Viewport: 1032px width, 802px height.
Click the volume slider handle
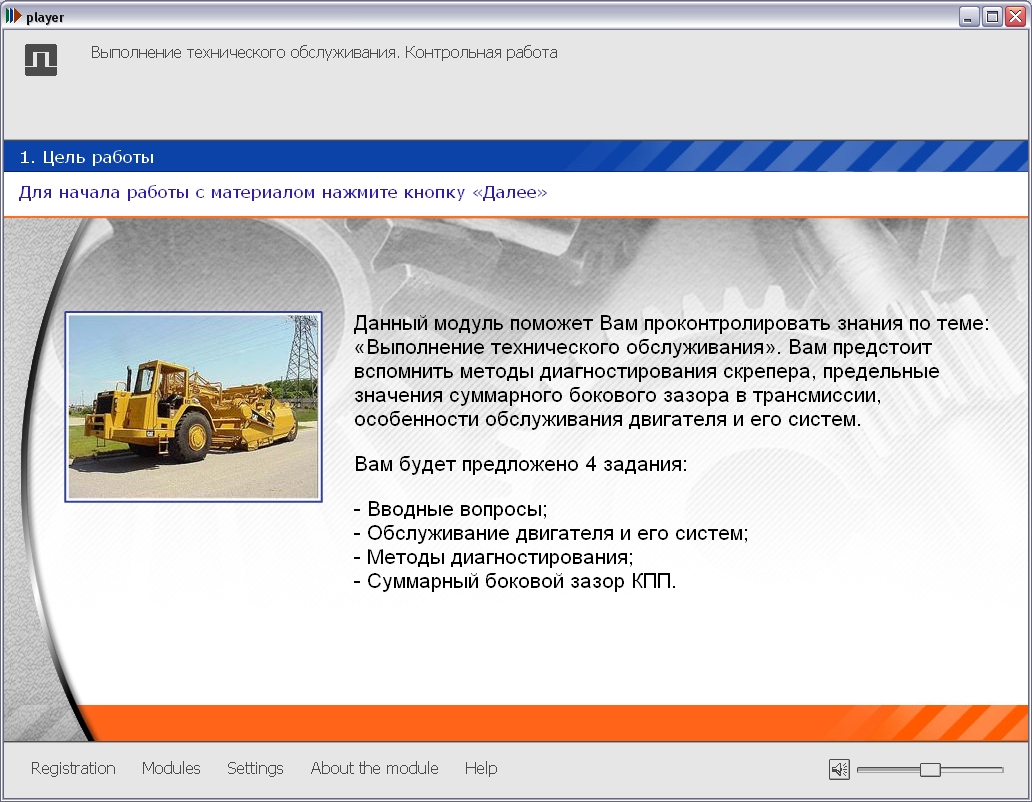930,769
